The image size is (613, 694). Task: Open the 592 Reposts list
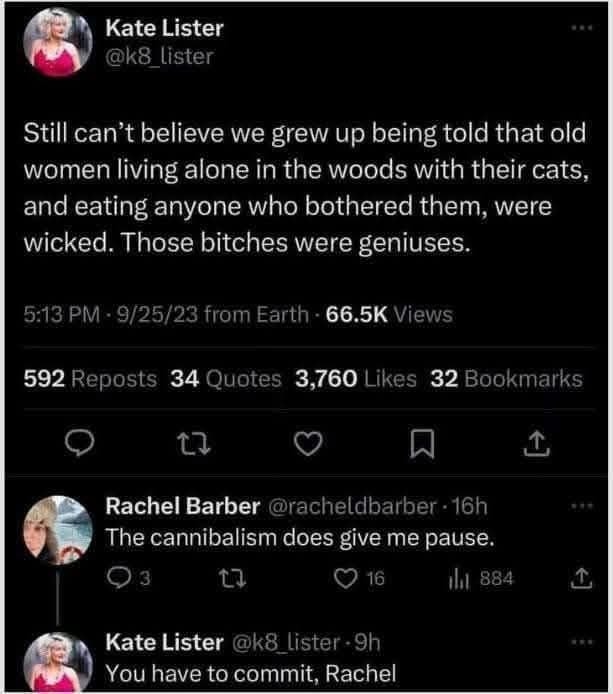90,379
